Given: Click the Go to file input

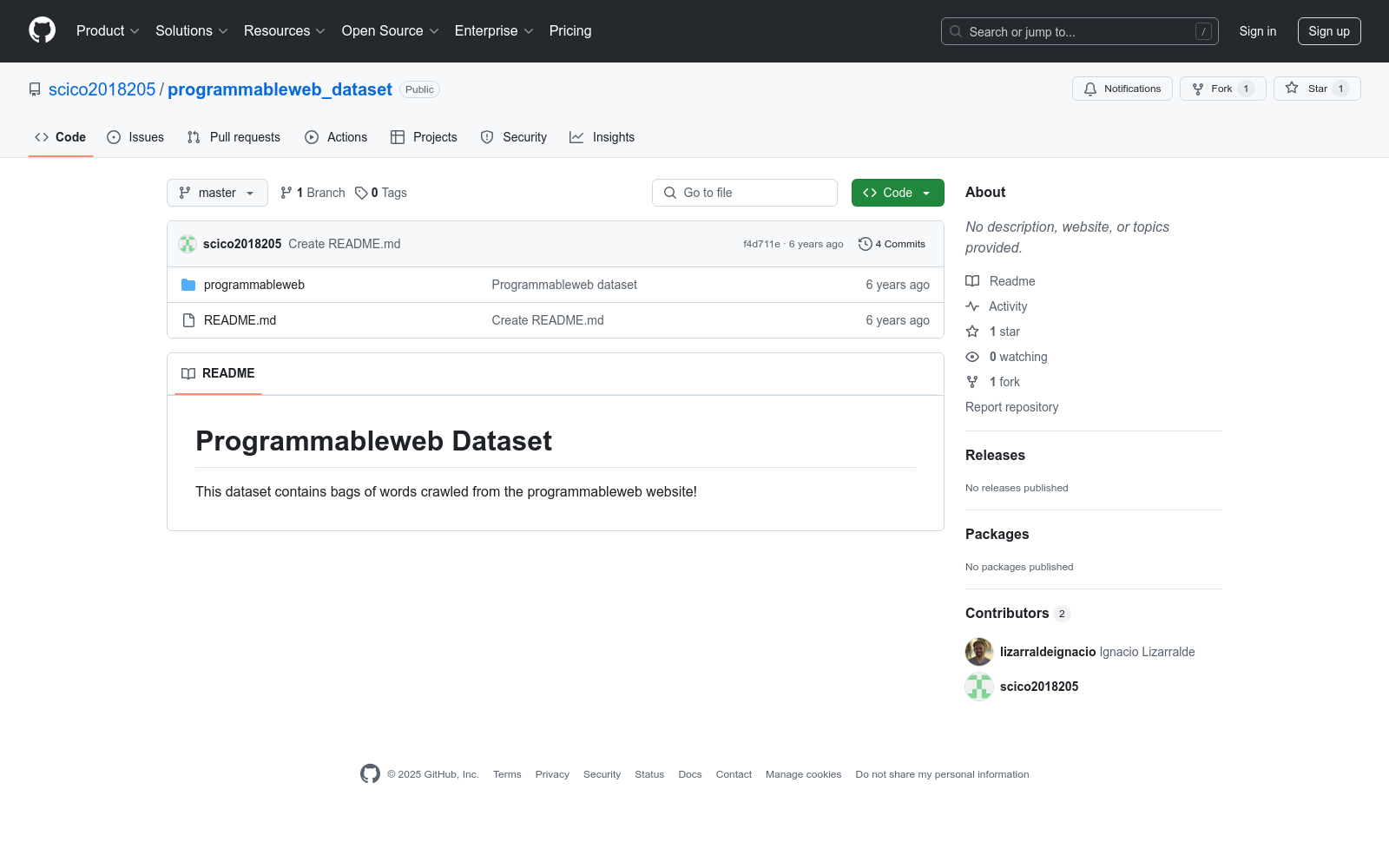Looking at the screenshot, I should (745, 193).
